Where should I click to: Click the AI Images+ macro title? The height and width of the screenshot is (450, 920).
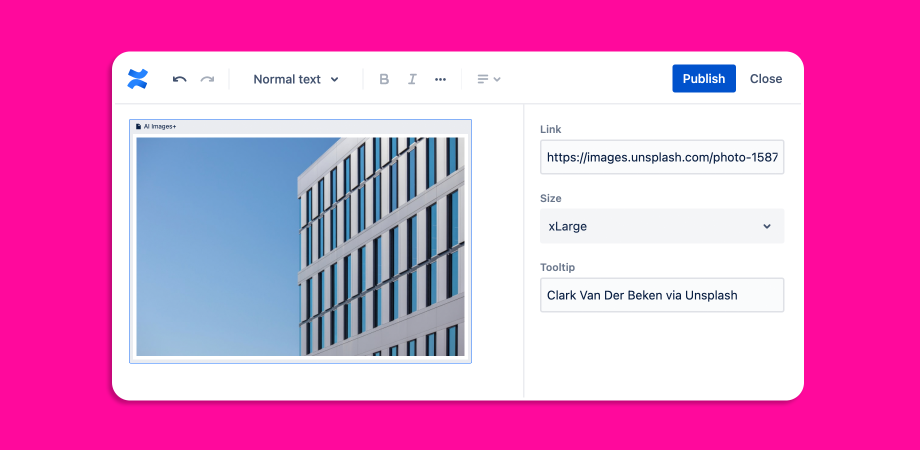coord(160,127)
